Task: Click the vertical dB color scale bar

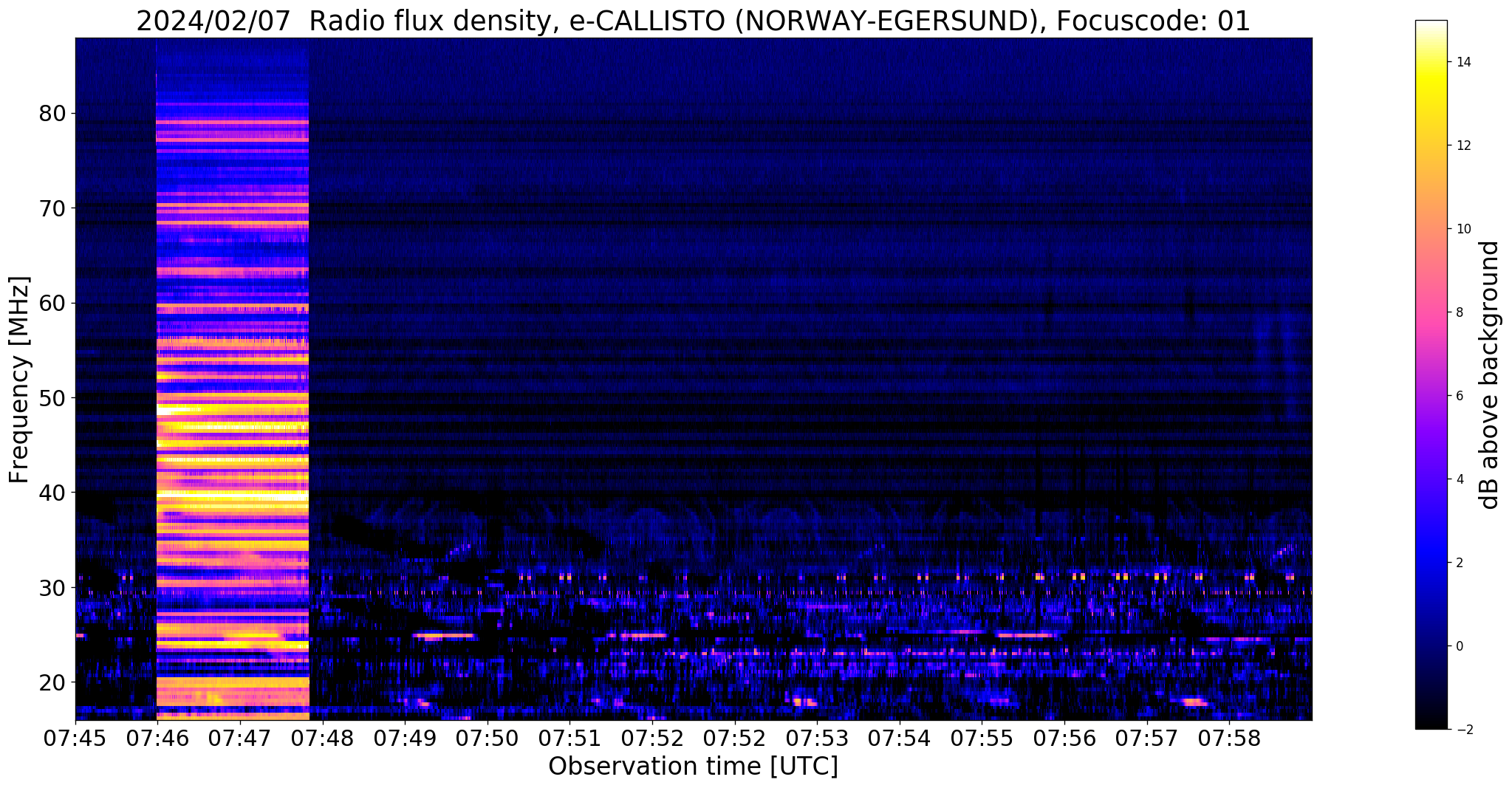Action: point(1431,374)
